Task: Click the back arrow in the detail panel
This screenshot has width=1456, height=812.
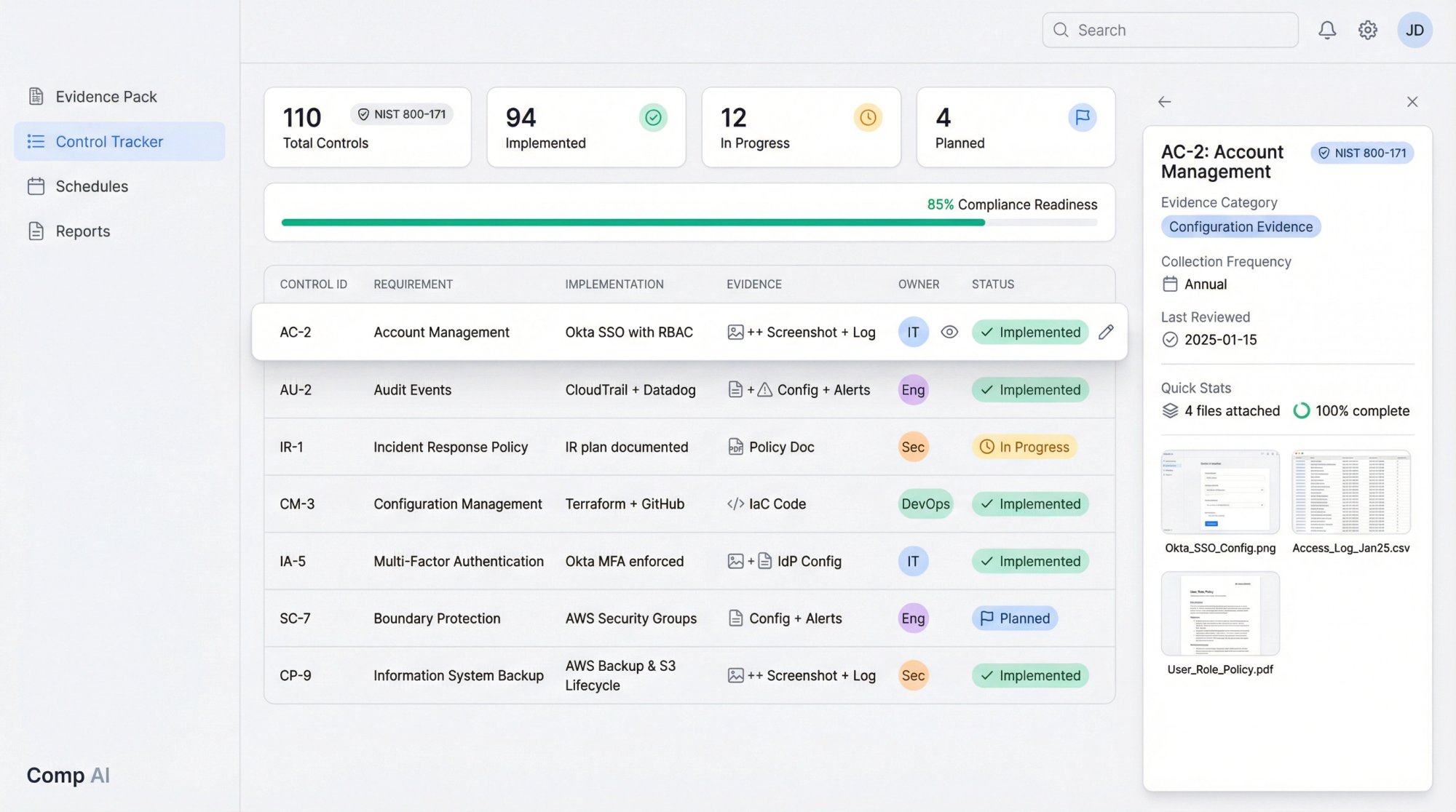Action: (1163, 102)
